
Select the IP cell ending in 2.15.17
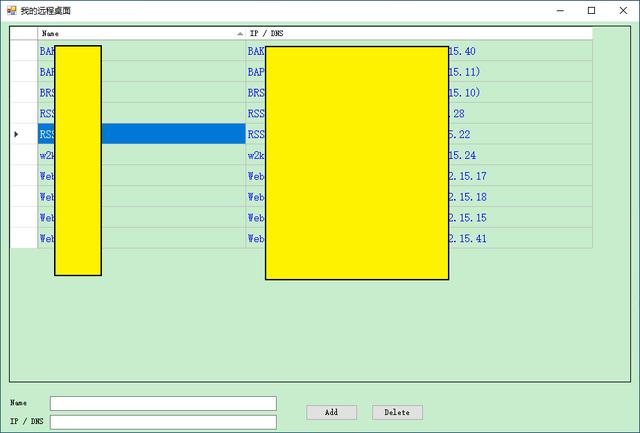click(x=419, y=176)
